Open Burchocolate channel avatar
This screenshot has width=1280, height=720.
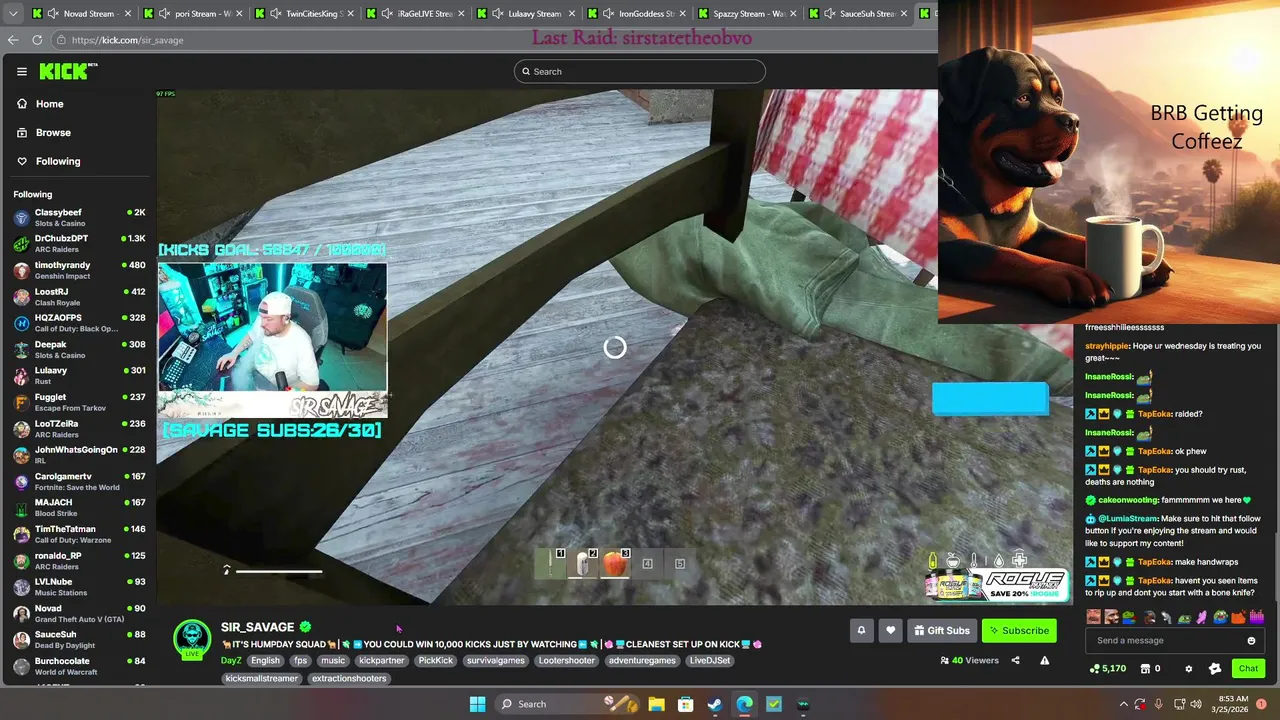point(21,666)
